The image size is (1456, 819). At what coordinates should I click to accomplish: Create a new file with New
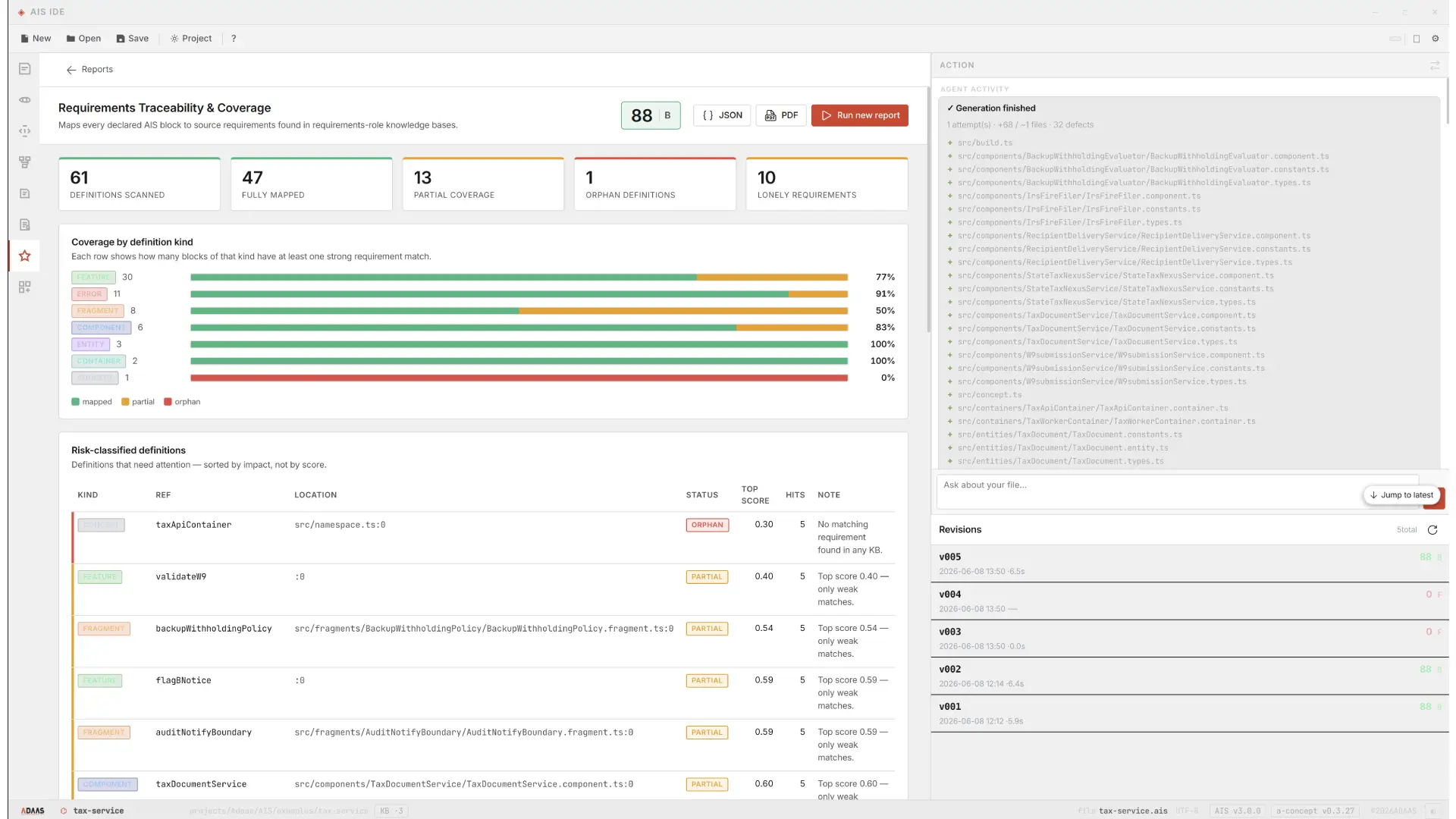(36, 39)
